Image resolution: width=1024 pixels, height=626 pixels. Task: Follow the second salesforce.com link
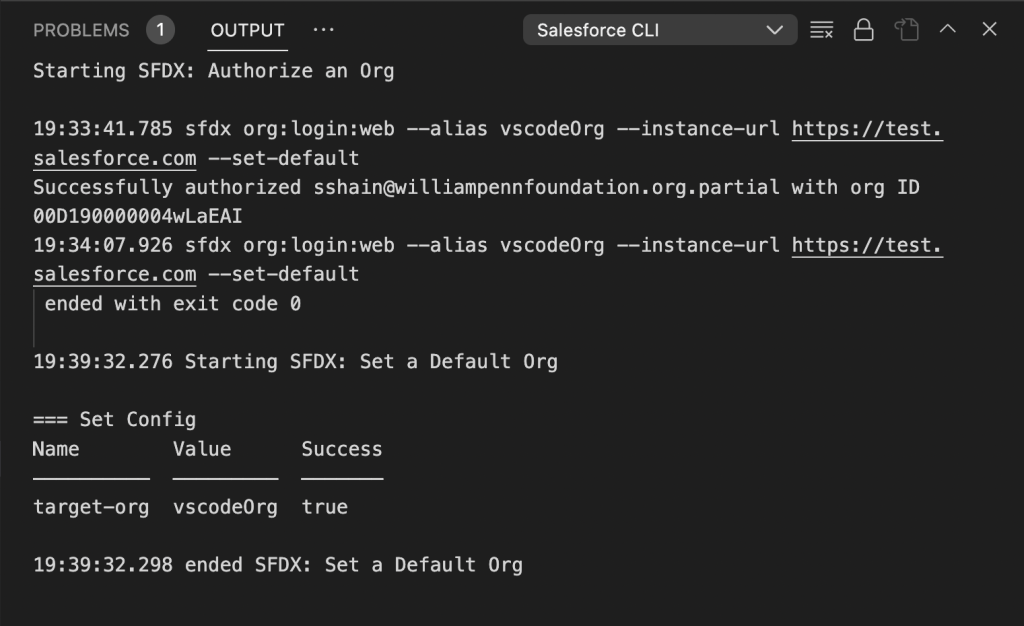(x=115, y=275)
